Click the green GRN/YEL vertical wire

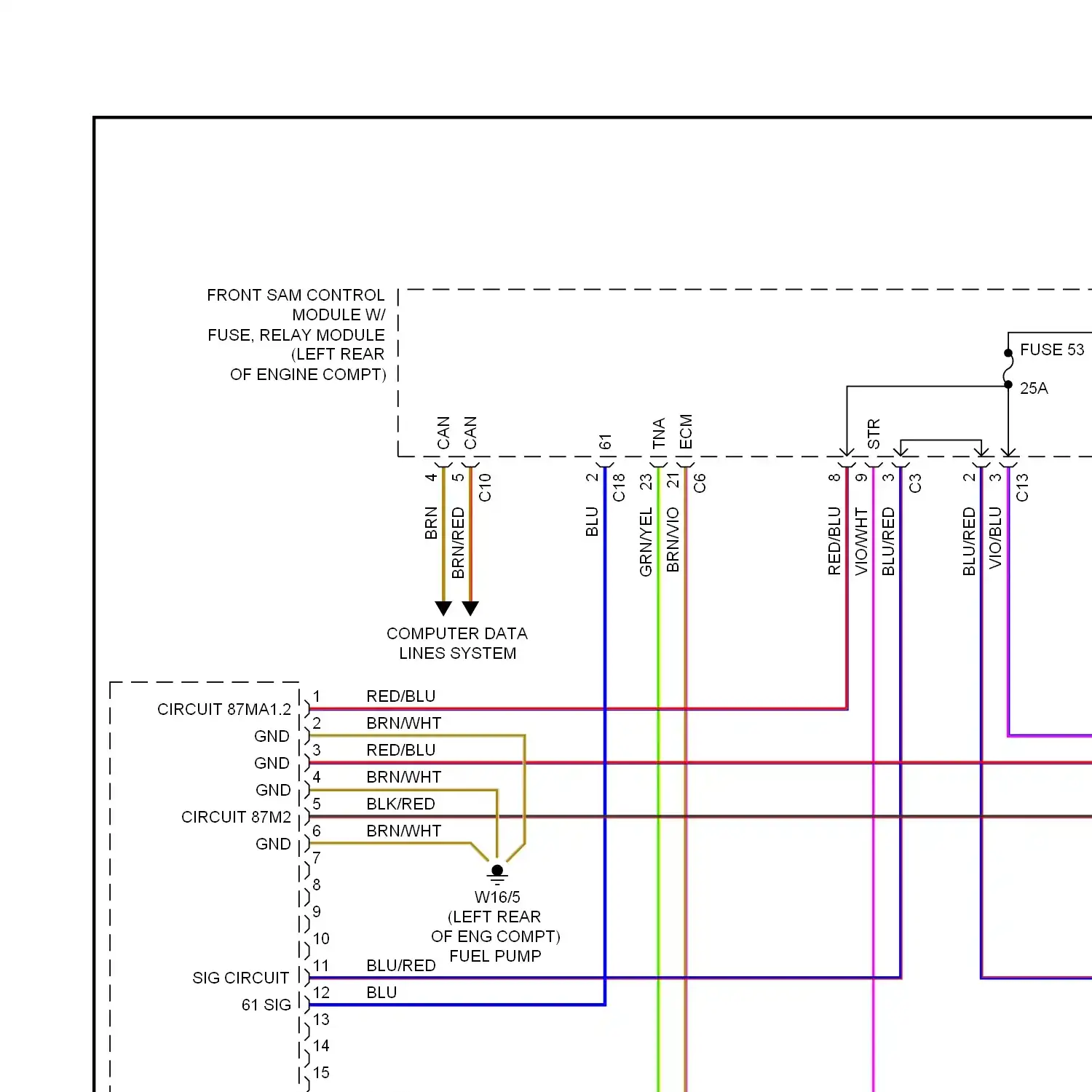click(x=659, y=779)
